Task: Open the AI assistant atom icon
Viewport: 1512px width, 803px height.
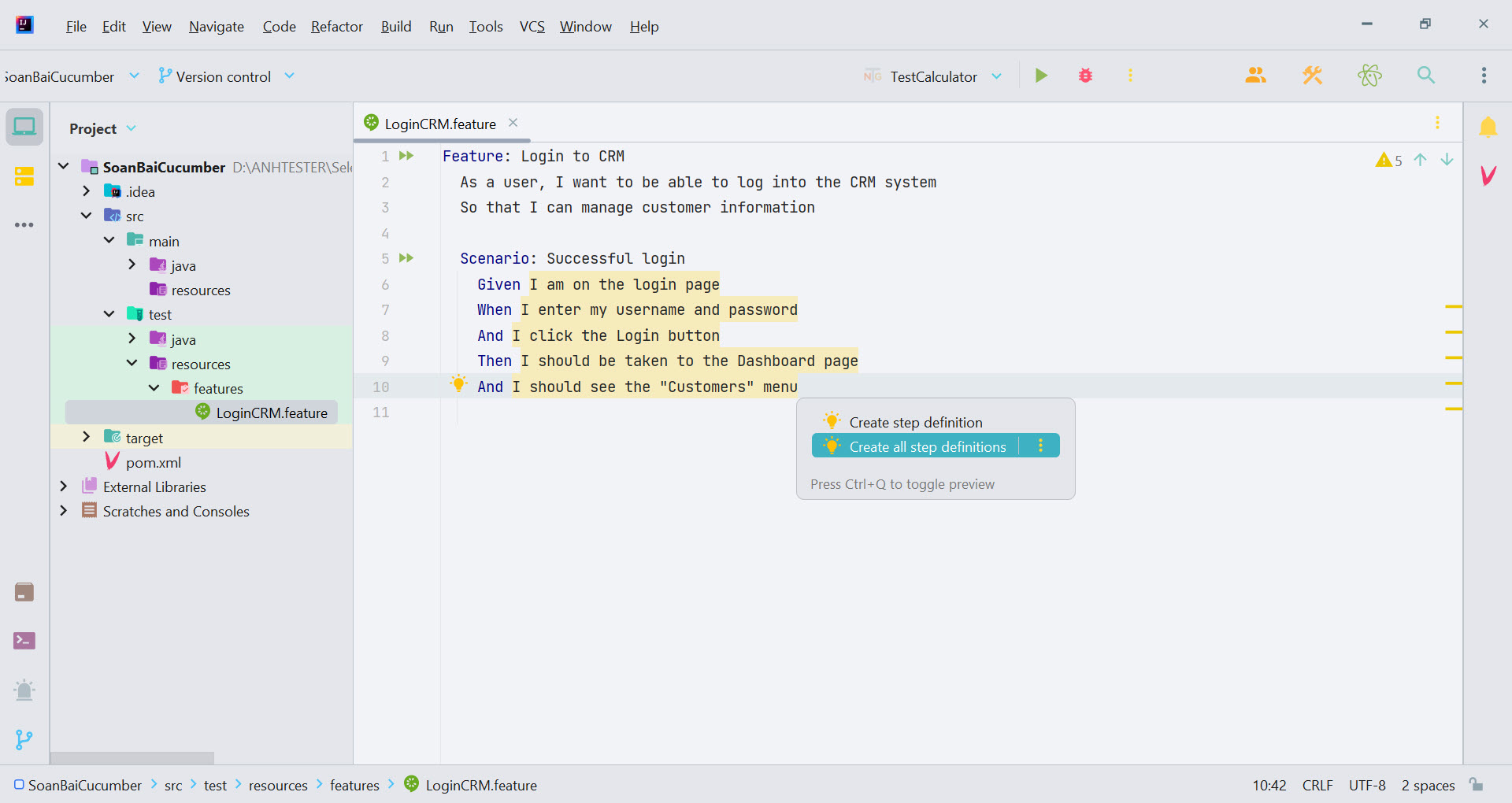Action: point(1369,76)
